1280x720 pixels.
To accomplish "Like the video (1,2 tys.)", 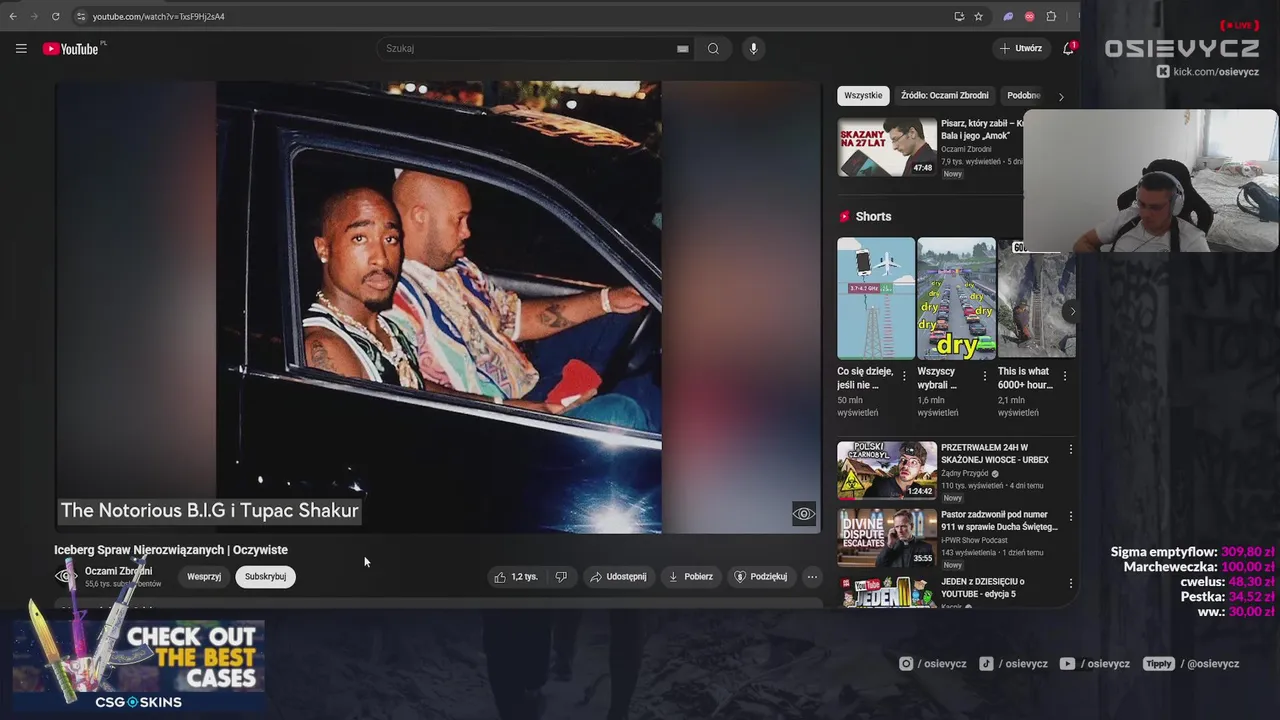I will tap(516, 576).
